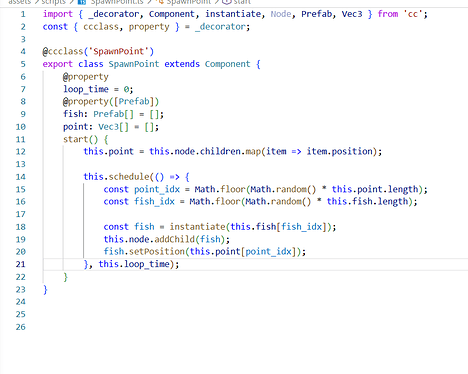Click '@property([Prefab])' decorator on line 8
Screen dimensions: 468x374
111,102
